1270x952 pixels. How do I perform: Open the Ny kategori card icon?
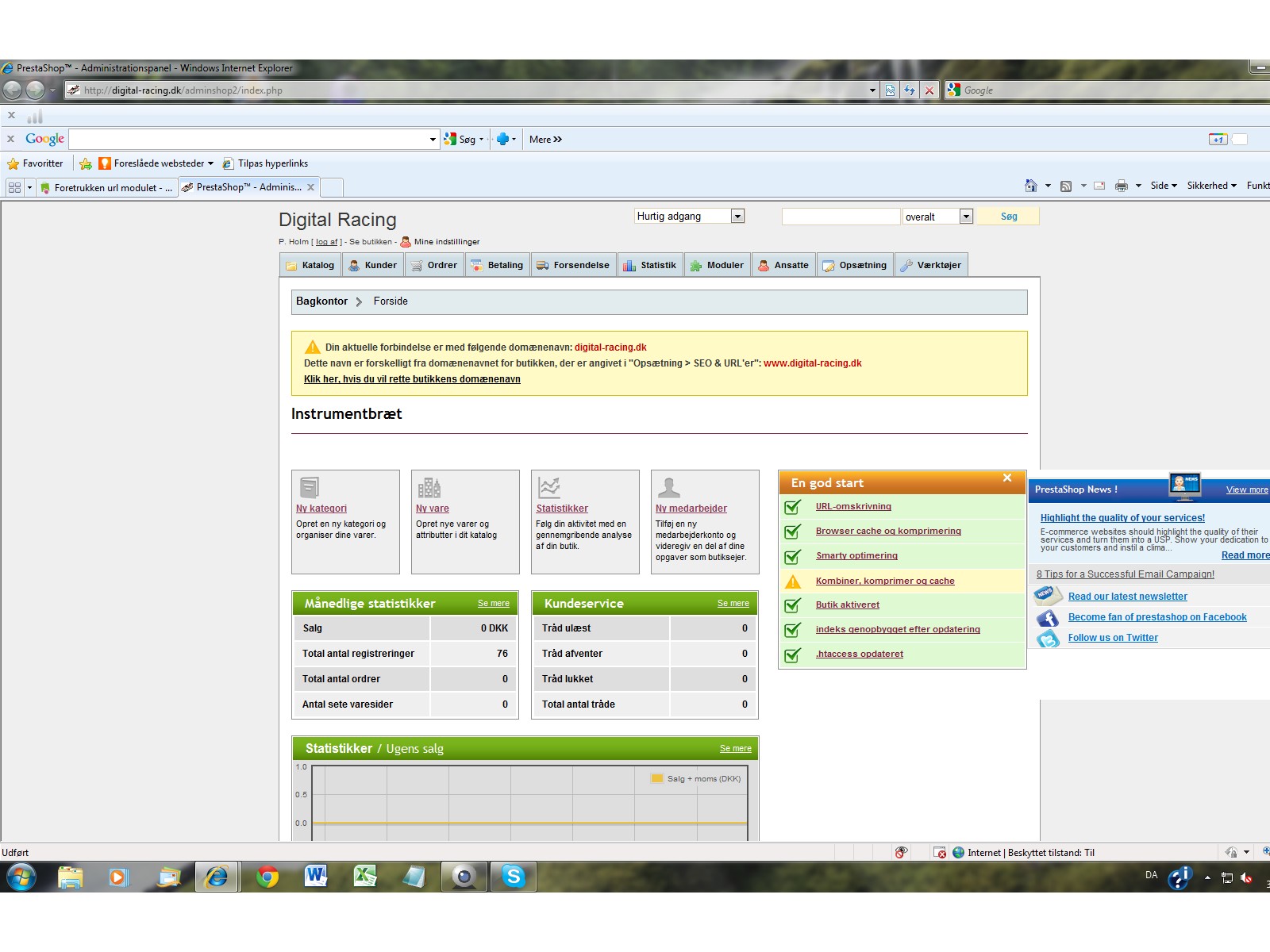tap(310, 487)
